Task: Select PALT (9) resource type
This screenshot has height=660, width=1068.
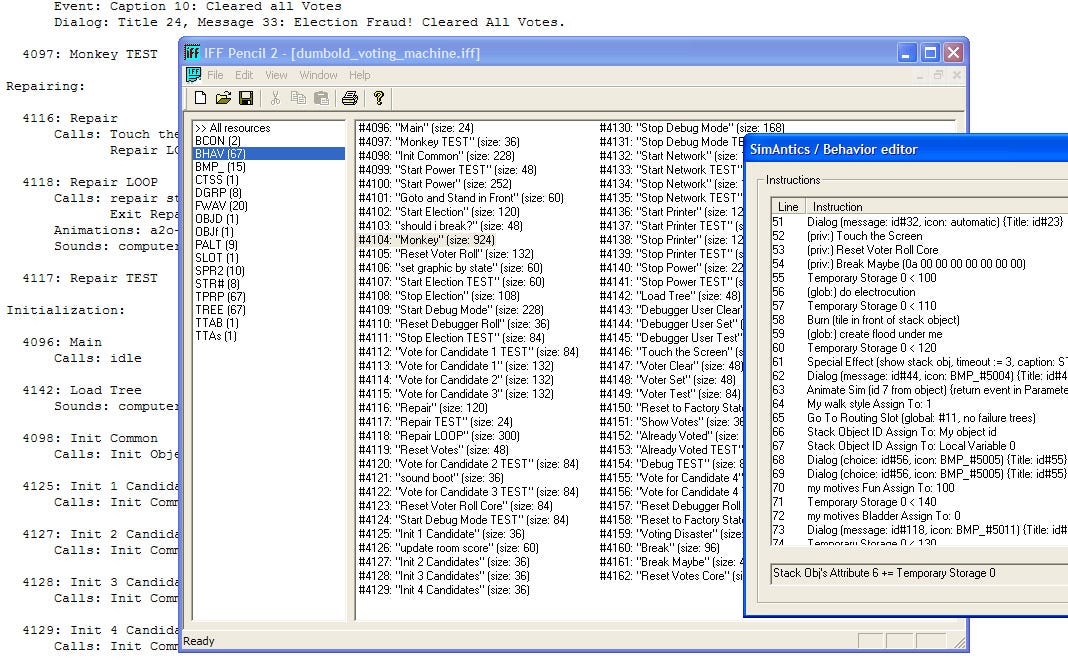Action: [217, 245]
